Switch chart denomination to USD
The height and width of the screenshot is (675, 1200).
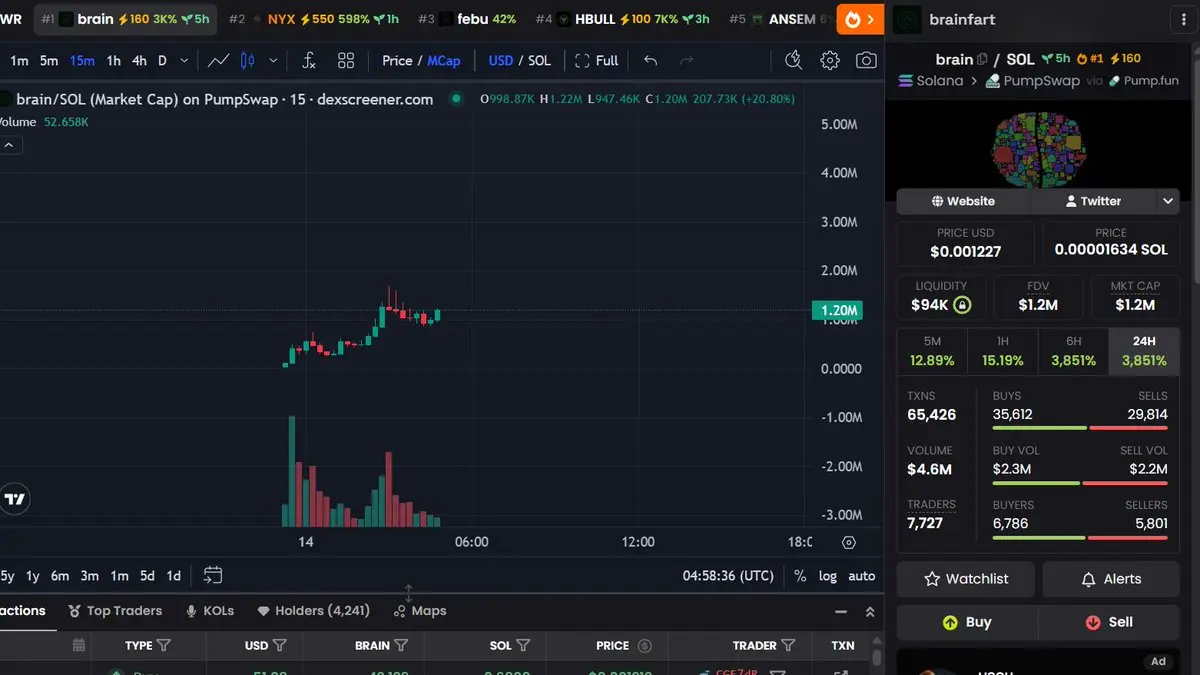coord(501,60)
